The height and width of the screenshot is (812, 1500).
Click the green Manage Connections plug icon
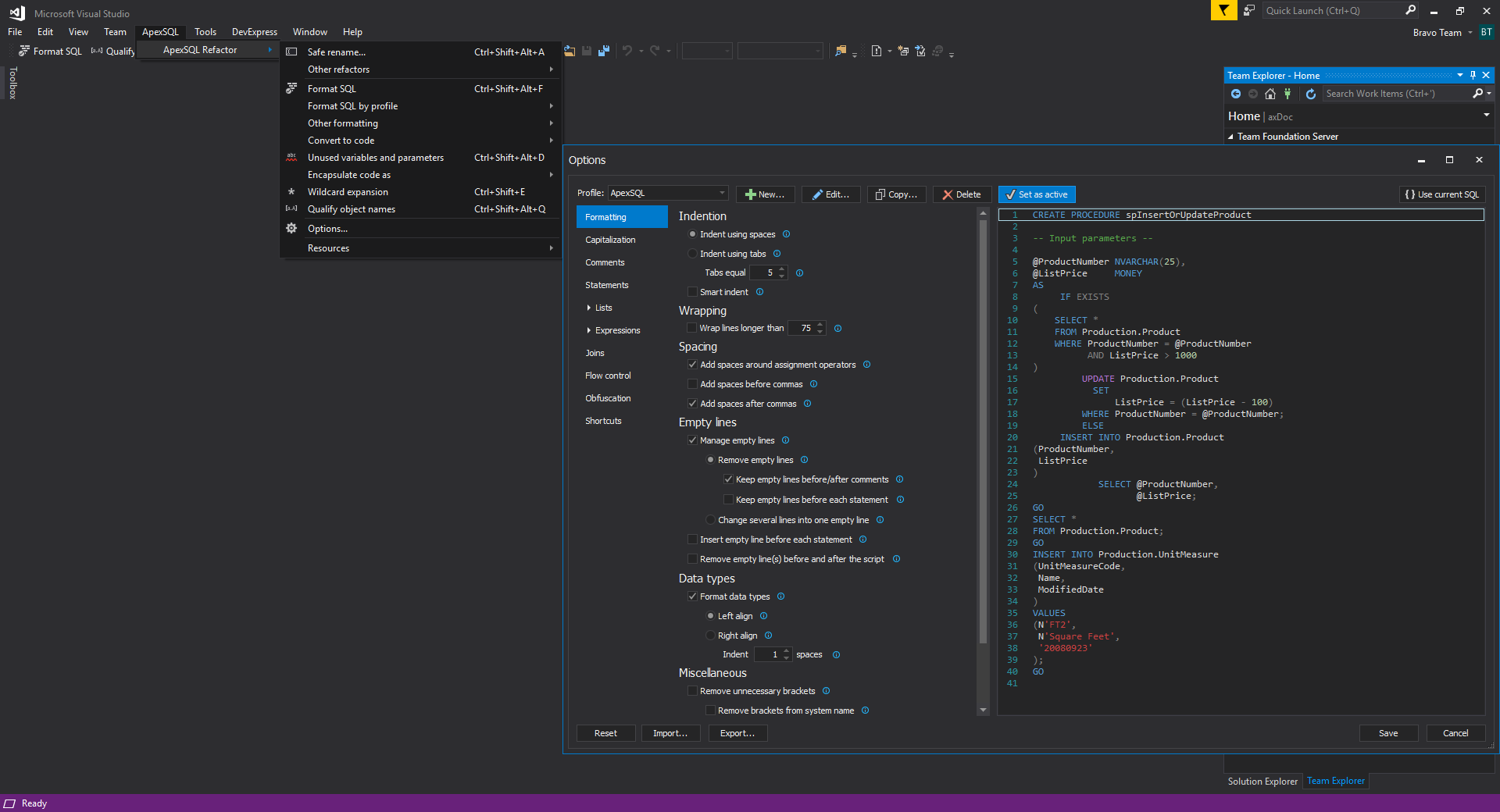[1287, 94]
